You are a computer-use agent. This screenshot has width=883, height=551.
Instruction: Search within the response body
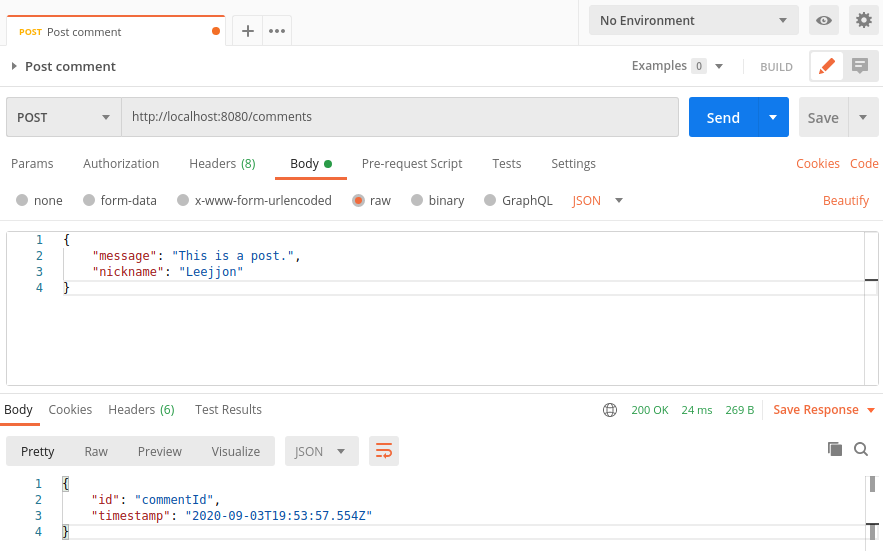[861, 449]
